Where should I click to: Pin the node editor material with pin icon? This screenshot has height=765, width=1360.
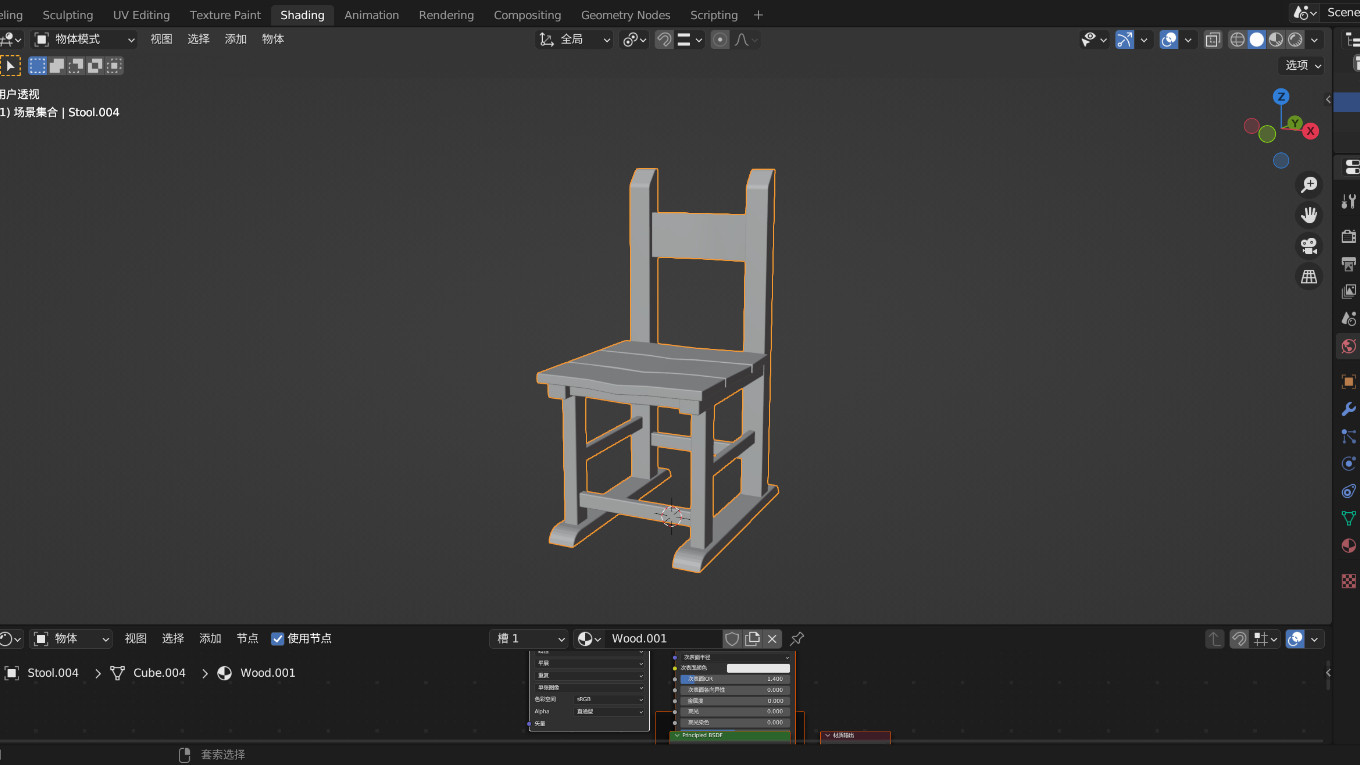[x=797, y=639]
